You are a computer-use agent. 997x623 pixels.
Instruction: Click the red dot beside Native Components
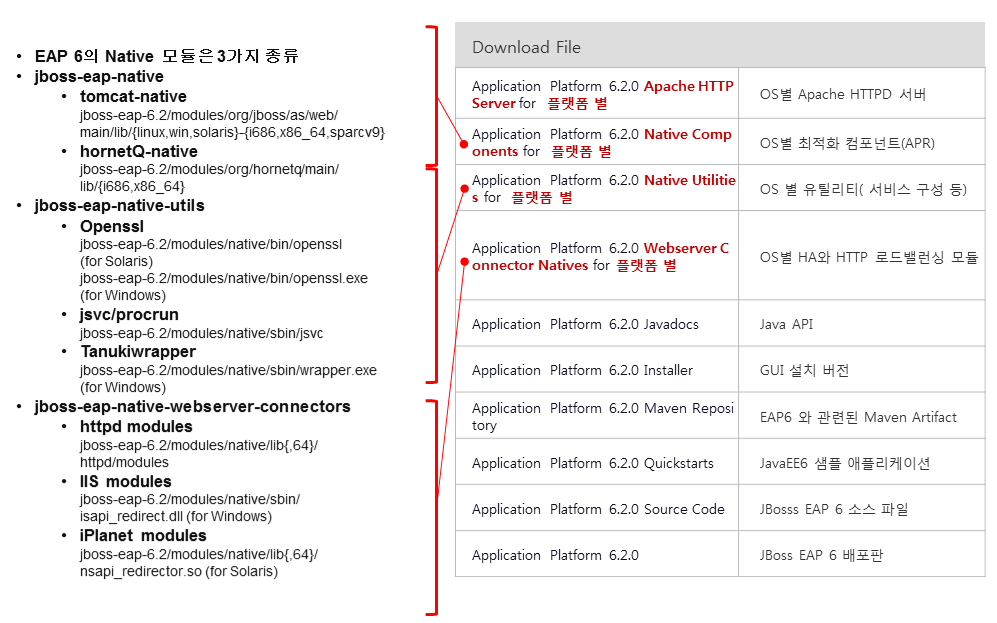pyautogui.click(x=464, y=143)
